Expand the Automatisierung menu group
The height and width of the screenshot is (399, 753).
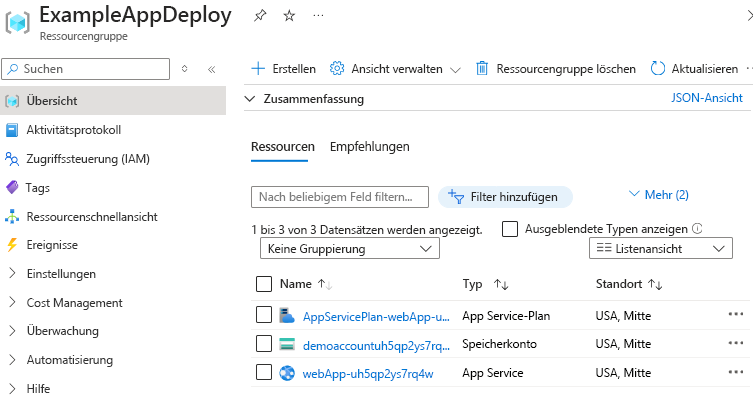pyautogui.click(x=12, y=360)
